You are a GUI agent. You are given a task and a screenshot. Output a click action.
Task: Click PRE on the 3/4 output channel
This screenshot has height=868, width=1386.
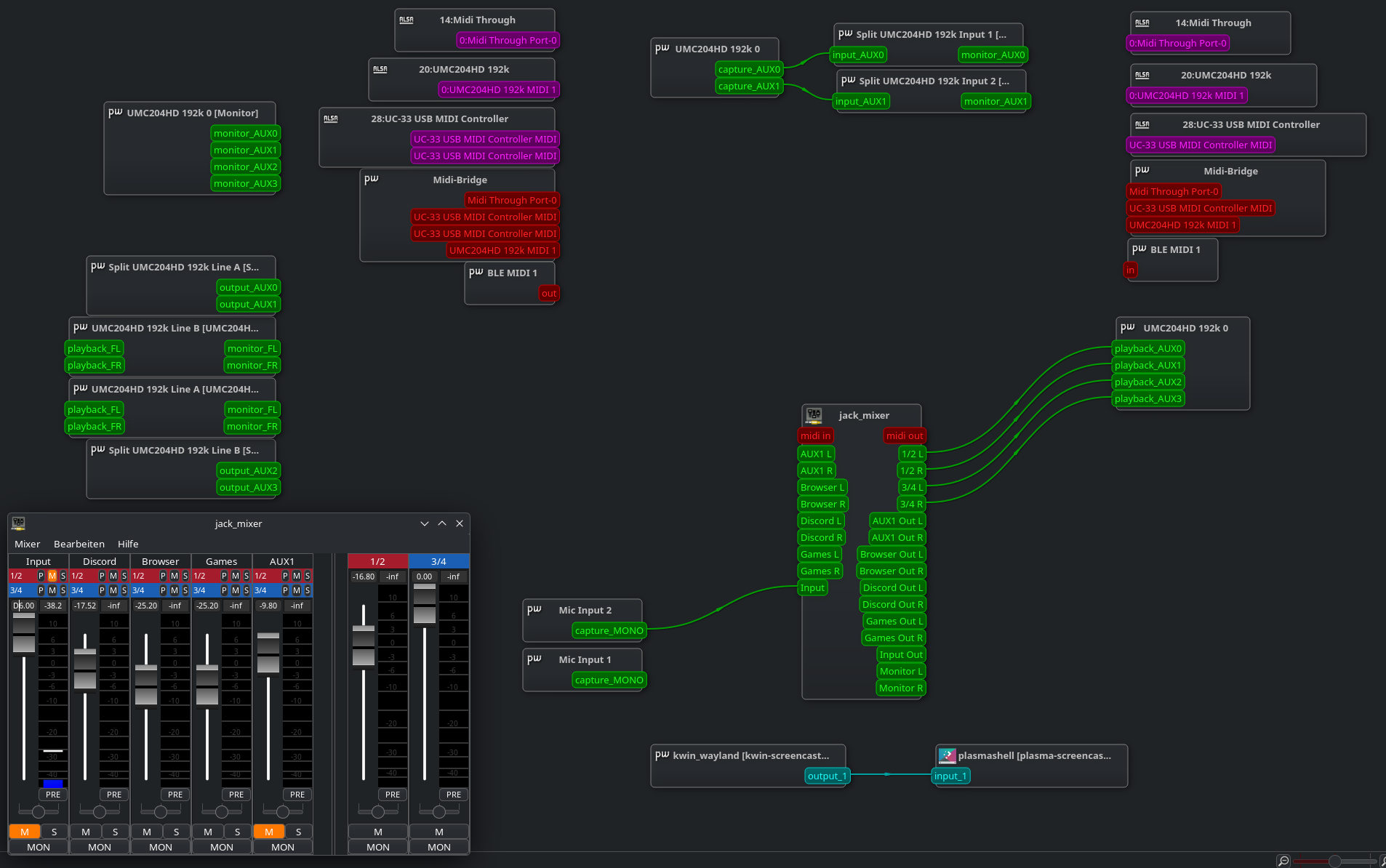point(454,795)
